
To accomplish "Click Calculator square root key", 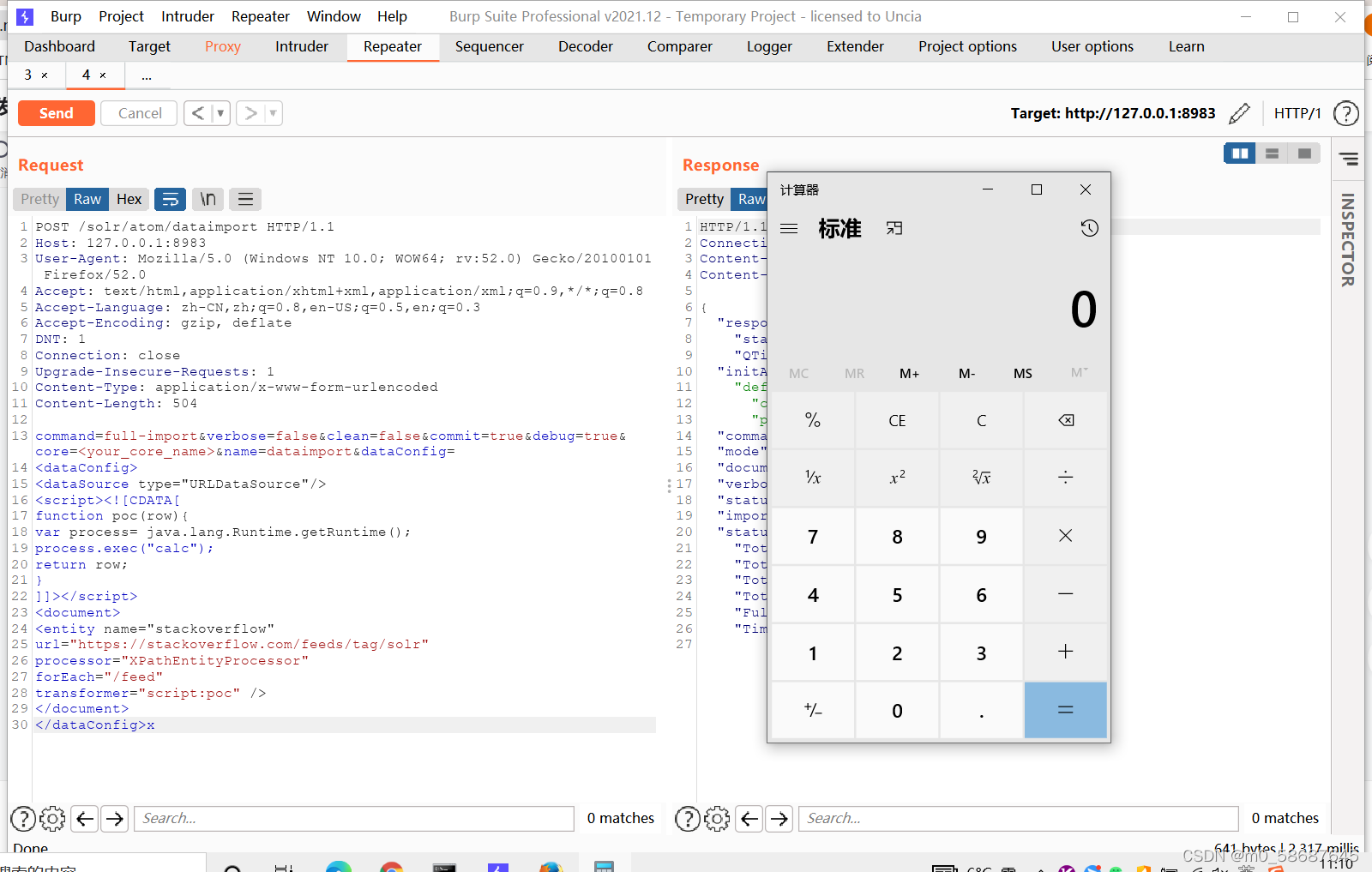I will coord(981,478).
